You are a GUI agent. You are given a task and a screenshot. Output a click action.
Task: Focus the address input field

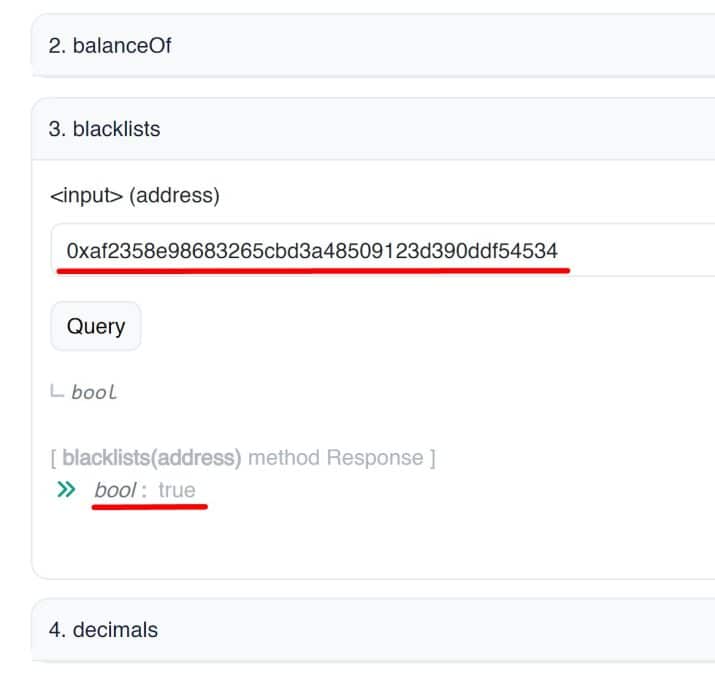click(383, 250)
